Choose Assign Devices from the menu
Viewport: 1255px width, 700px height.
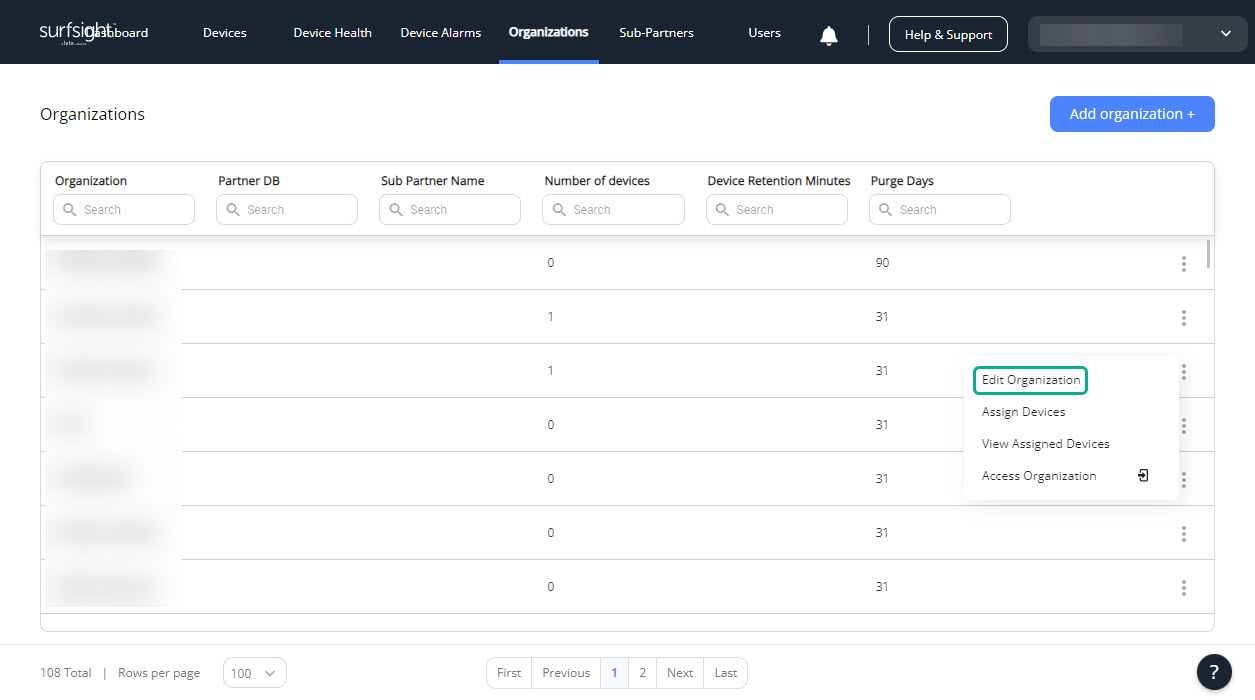tap(1023, 412)
